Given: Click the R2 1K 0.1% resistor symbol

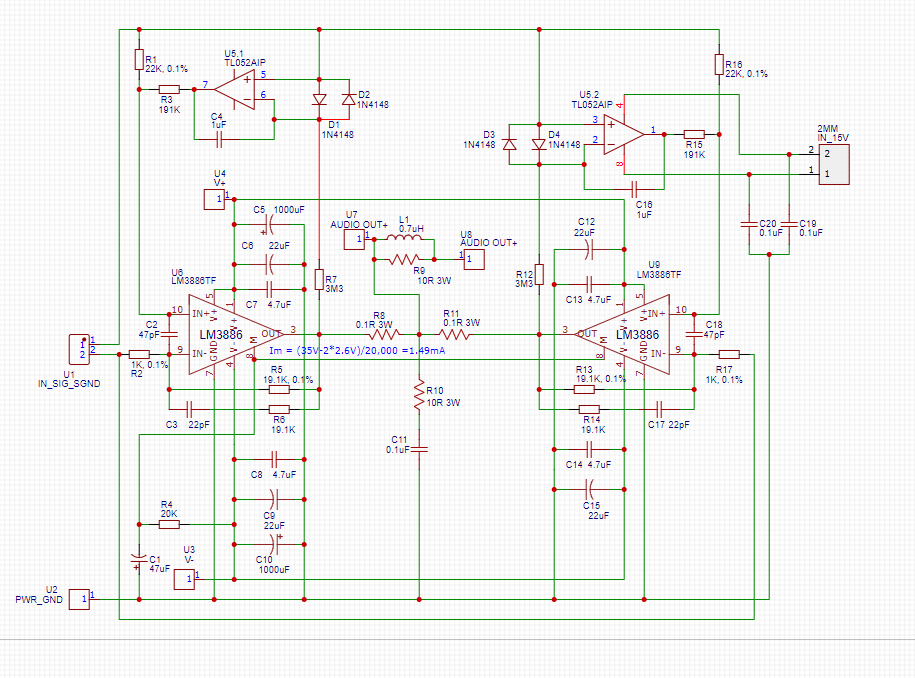Looking at the screenshot, I should pos(139,354).
